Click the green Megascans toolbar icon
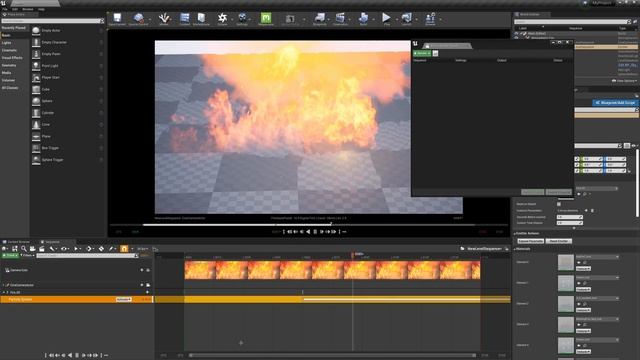Image resolution: width=640 pixels, height=360 pixels. [266, 18]
